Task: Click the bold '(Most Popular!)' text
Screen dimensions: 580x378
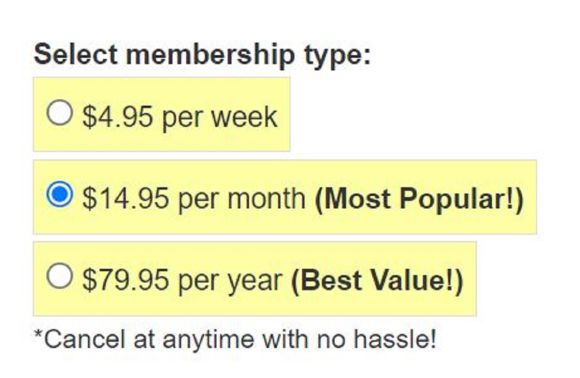Action: pos(419,200)
